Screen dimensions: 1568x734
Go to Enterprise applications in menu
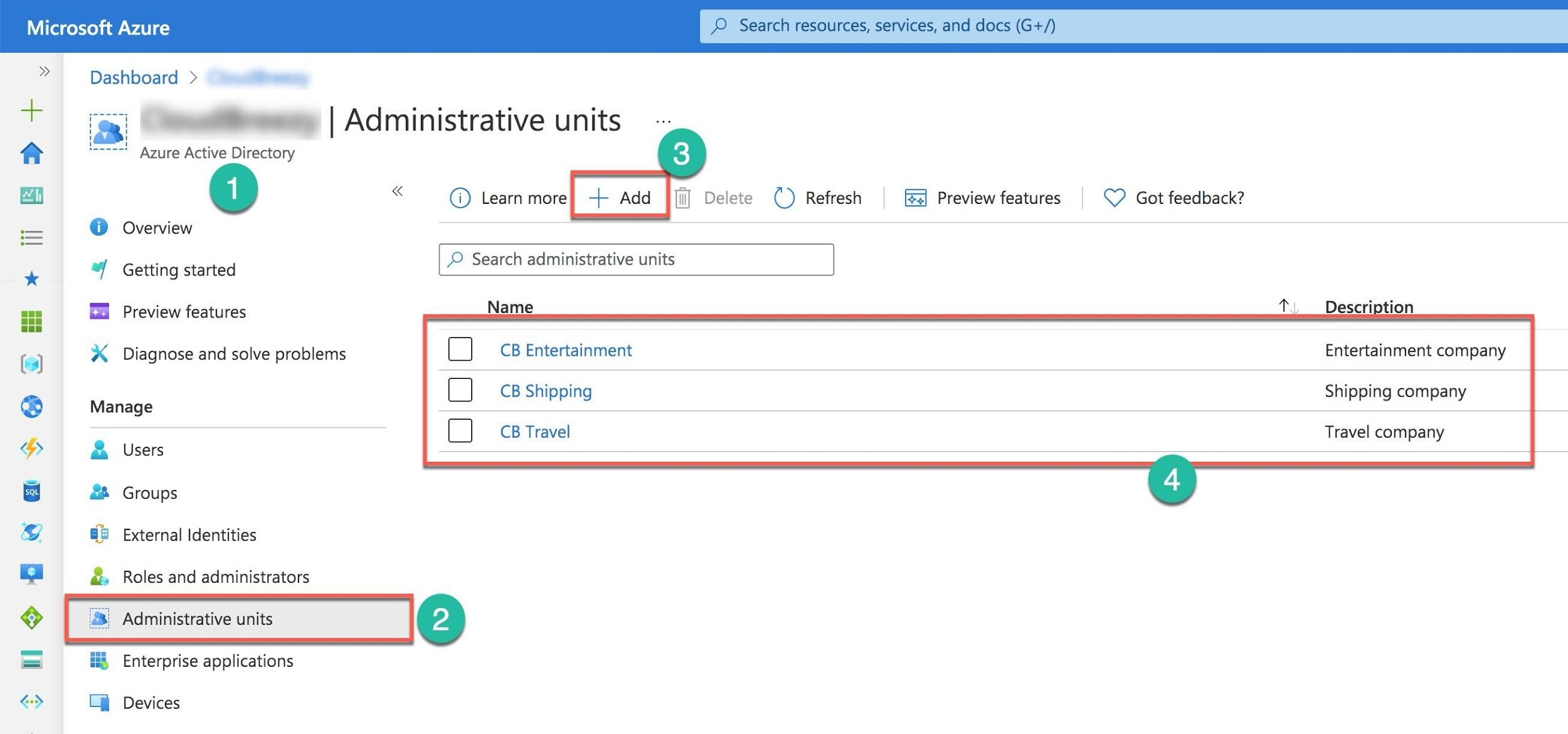[x=208, y=661]
